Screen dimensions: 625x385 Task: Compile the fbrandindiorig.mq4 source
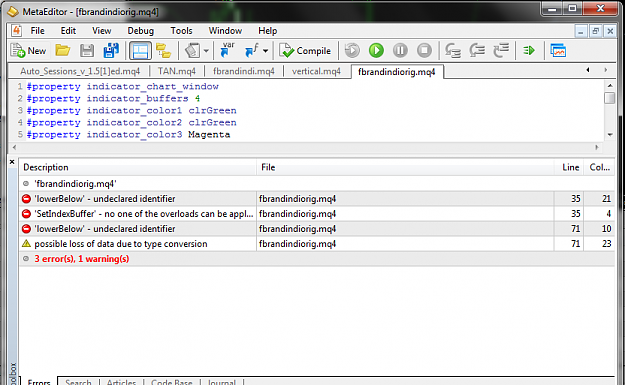click(x=305, y=51)
